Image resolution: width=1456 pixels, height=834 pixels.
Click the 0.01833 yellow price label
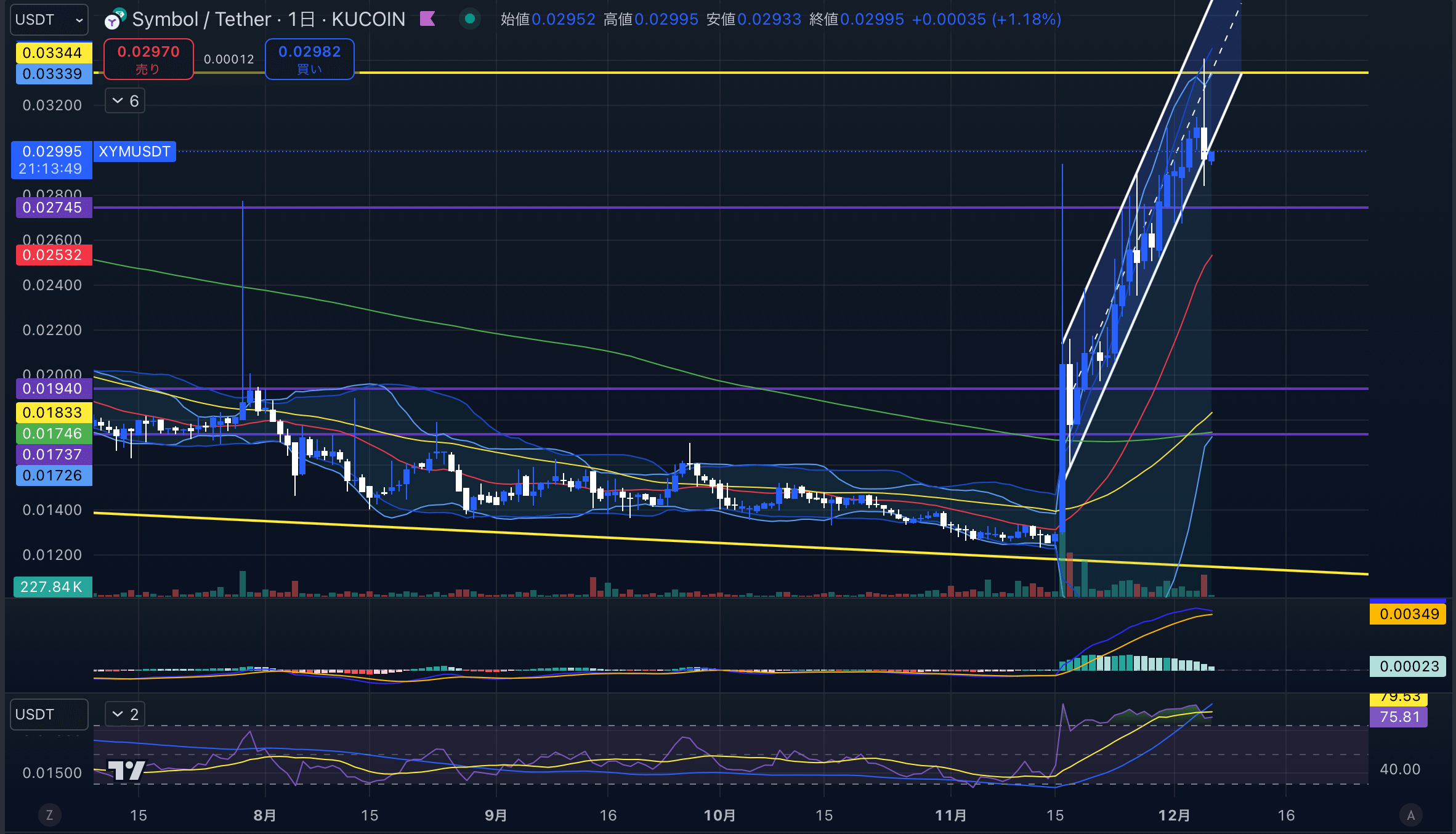coord(54,413)
